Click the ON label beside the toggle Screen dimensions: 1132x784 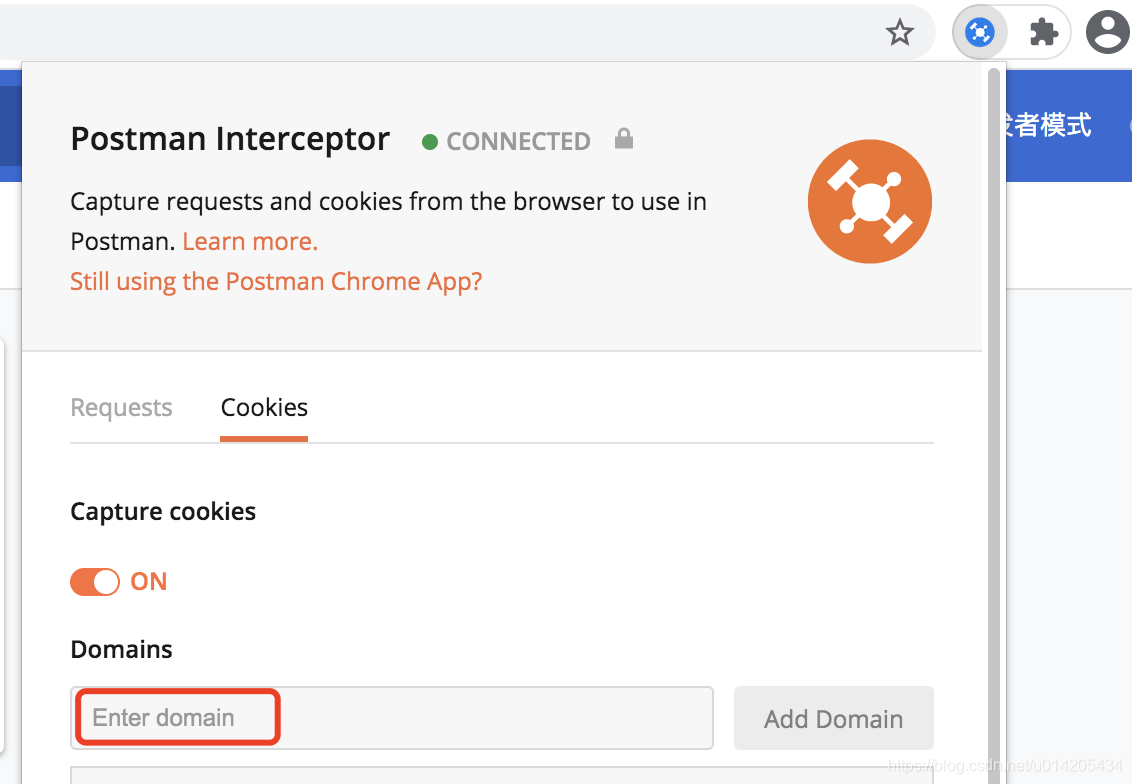click(149, 581)
